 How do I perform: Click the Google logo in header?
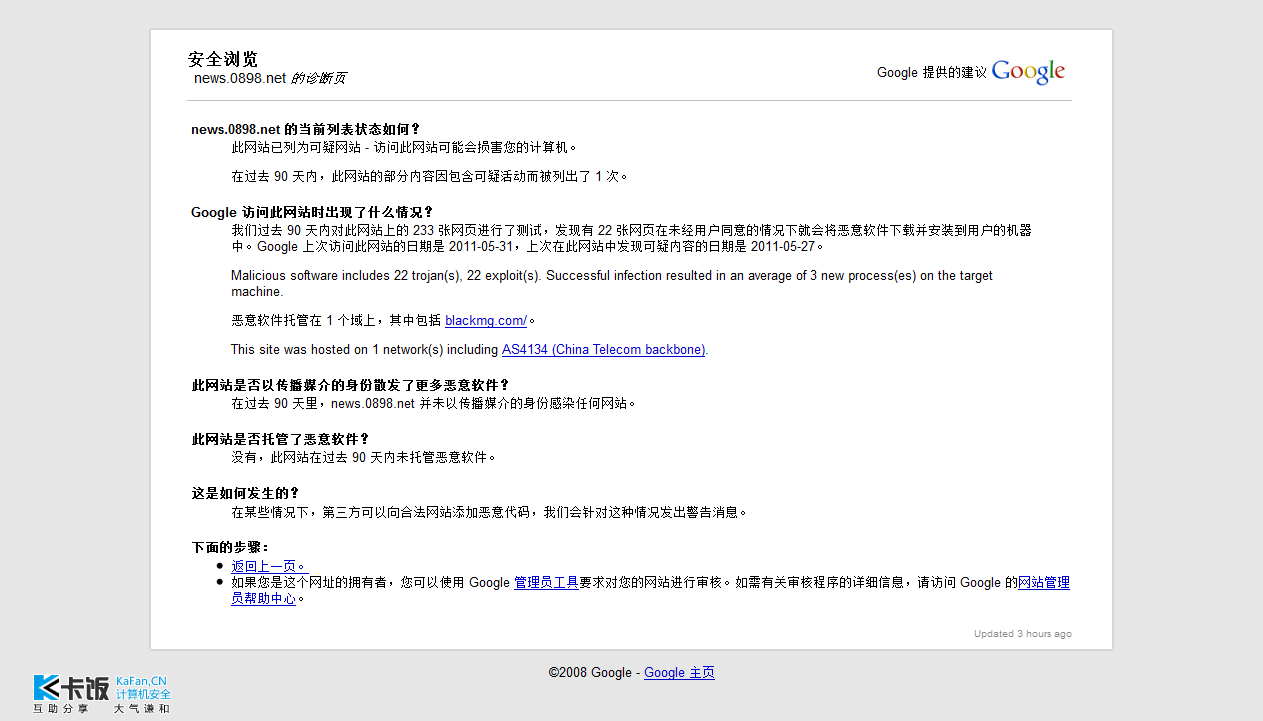point(1028,71)
